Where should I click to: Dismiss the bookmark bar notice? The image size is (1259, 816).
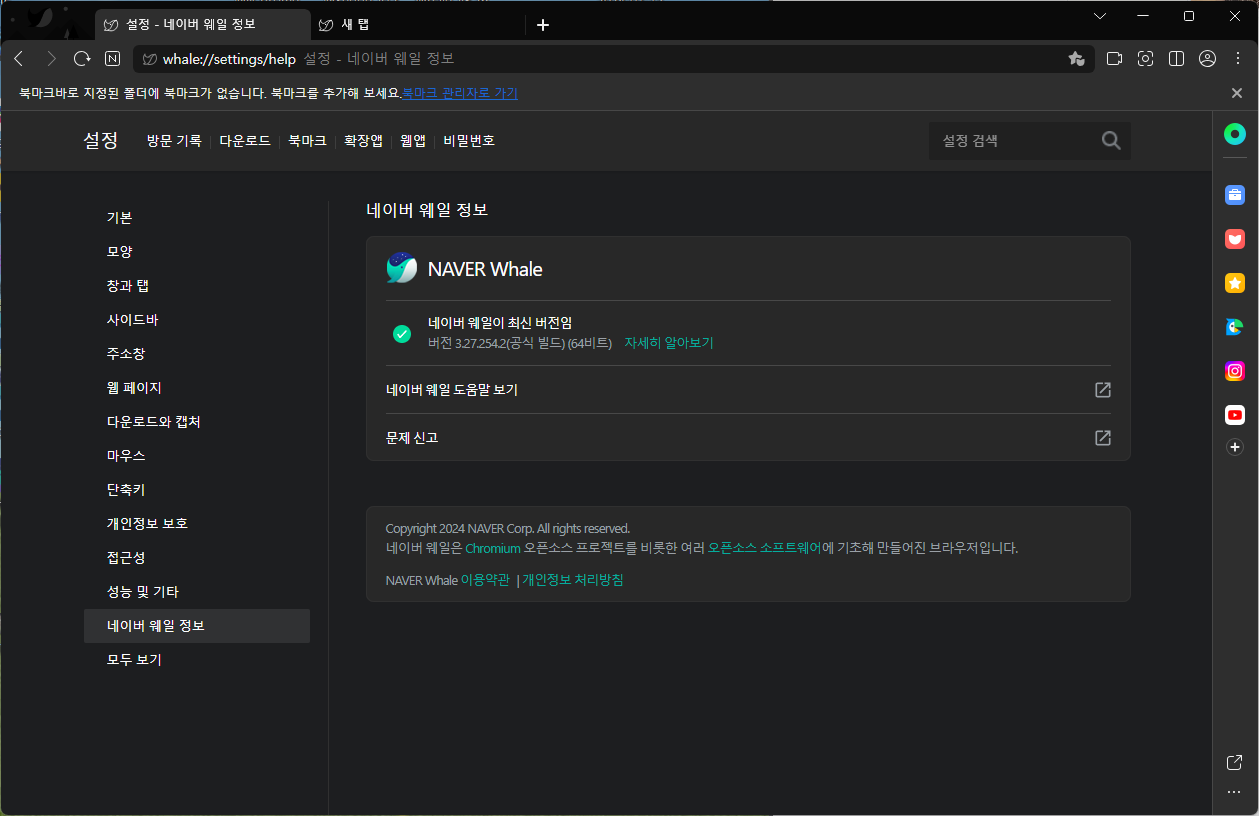click(x=1237, y=93)
